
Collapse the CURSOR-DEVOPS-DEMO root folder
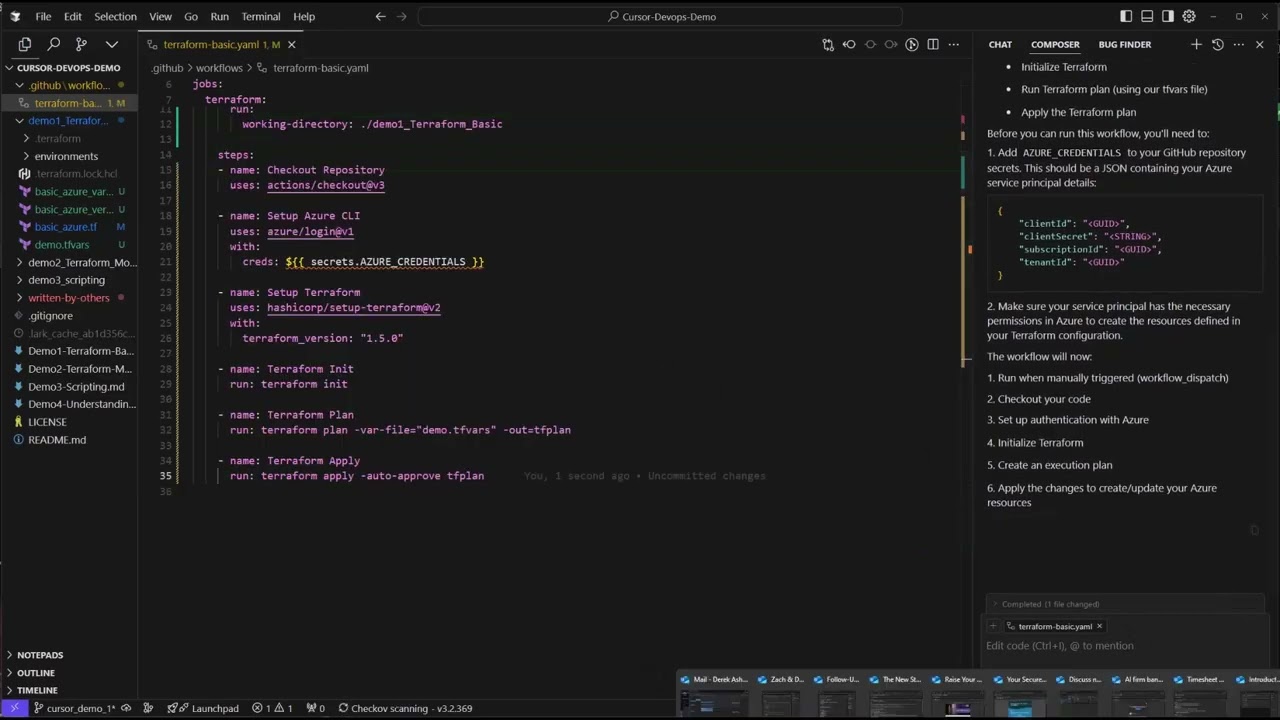[69, 68]
